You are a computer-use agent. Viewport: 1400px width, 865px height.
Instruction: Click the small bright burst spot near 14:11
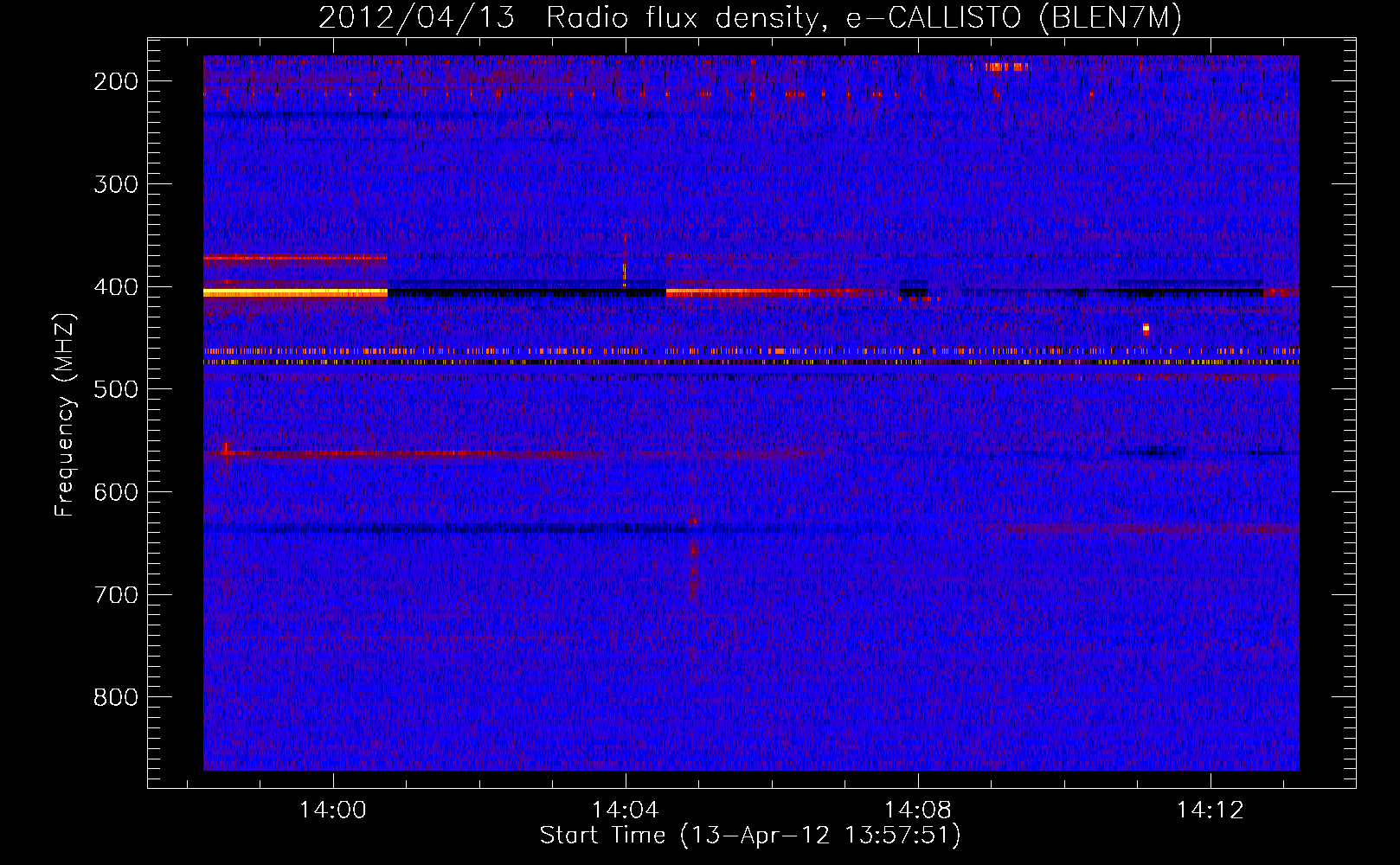pos(1146,329)
